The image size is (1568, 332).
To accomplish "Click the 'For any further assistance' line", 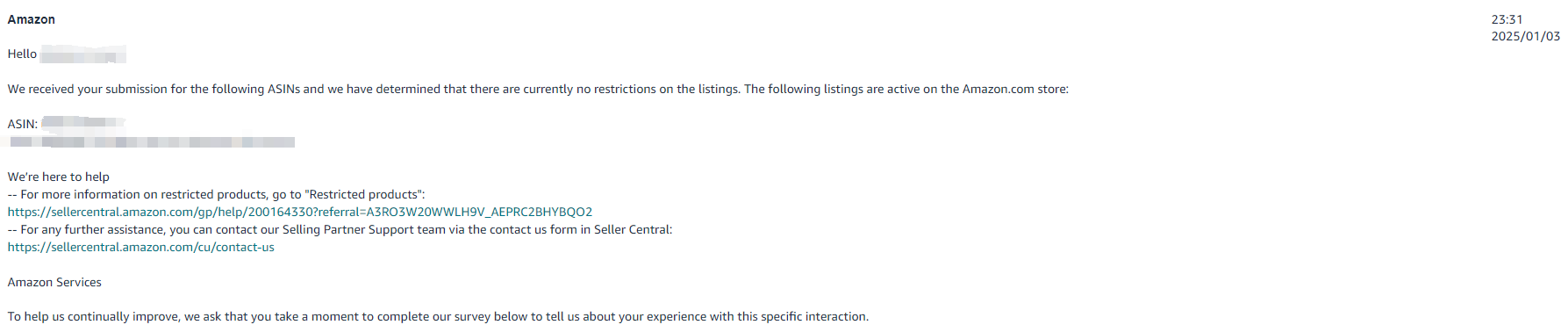I will (340, 229).
